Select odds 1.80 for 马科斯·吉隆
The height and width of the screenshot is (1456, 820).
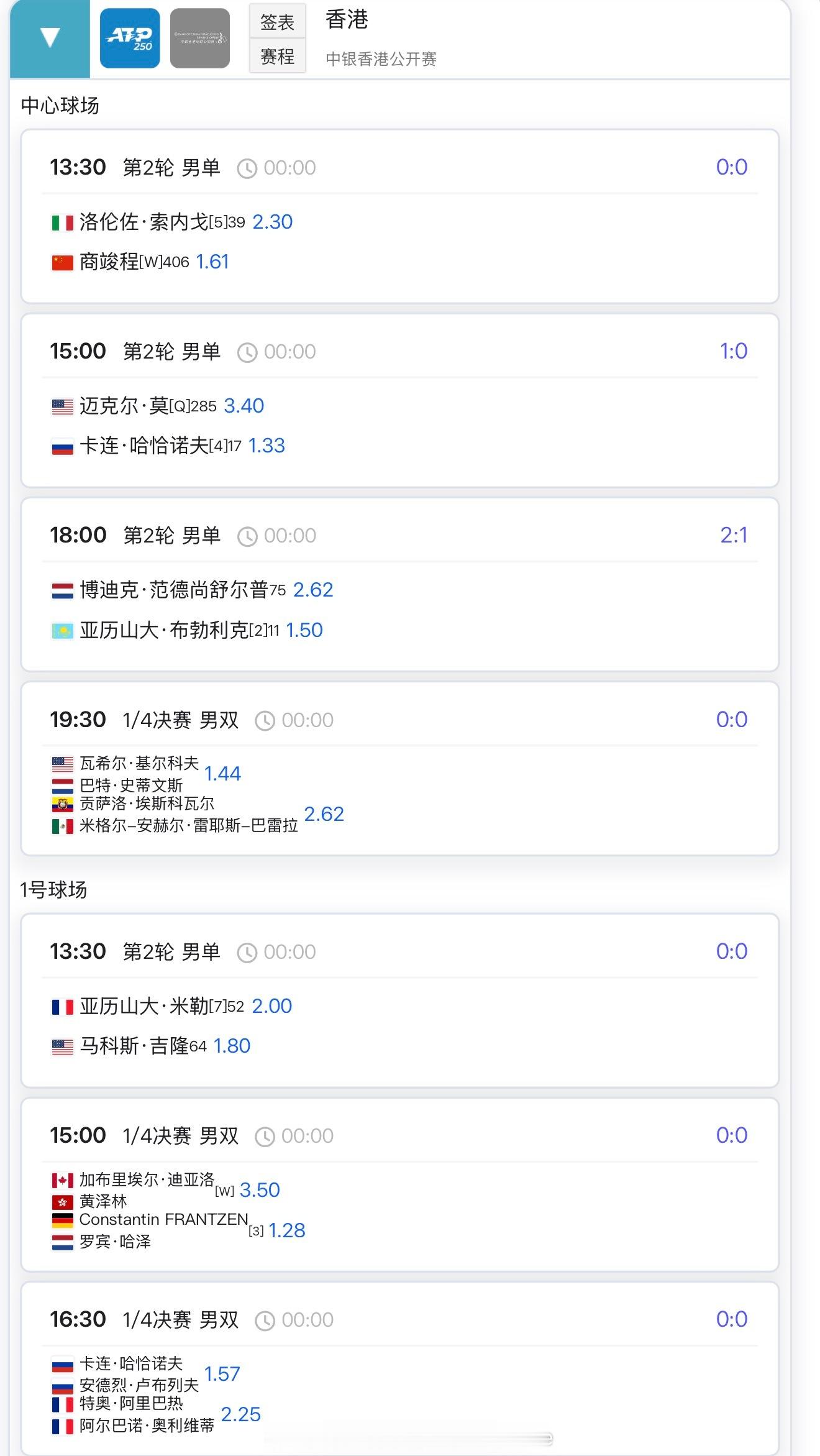pyautogui.click(x=232, y=1046)
